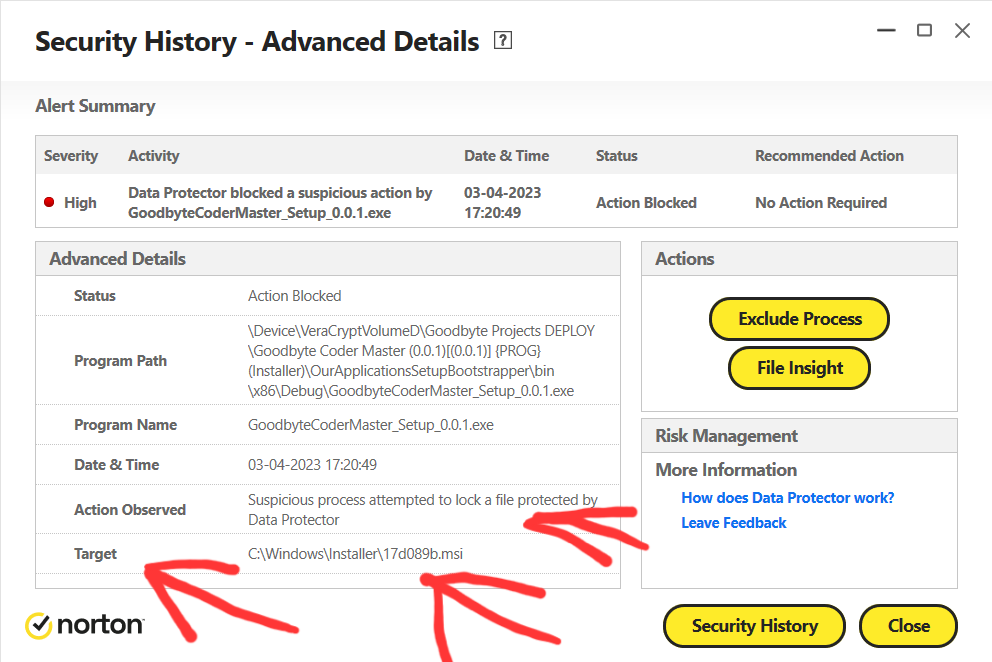Click the 'Data Protector blocked a suspicious action' activity text
This screenshot has width=992, height=662.
pos(280,203)
